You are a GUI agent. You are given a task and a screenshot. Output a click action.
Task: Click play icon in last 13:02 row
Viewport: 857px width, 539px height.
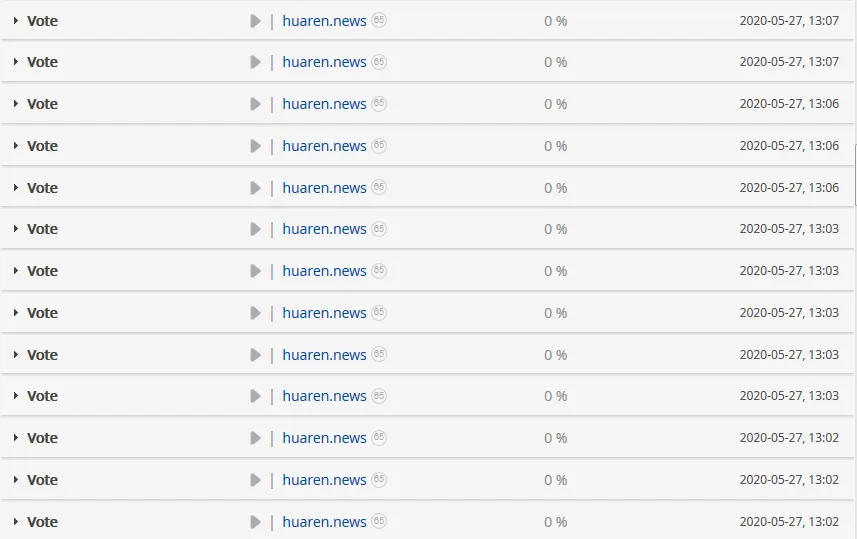pos(255,522)
